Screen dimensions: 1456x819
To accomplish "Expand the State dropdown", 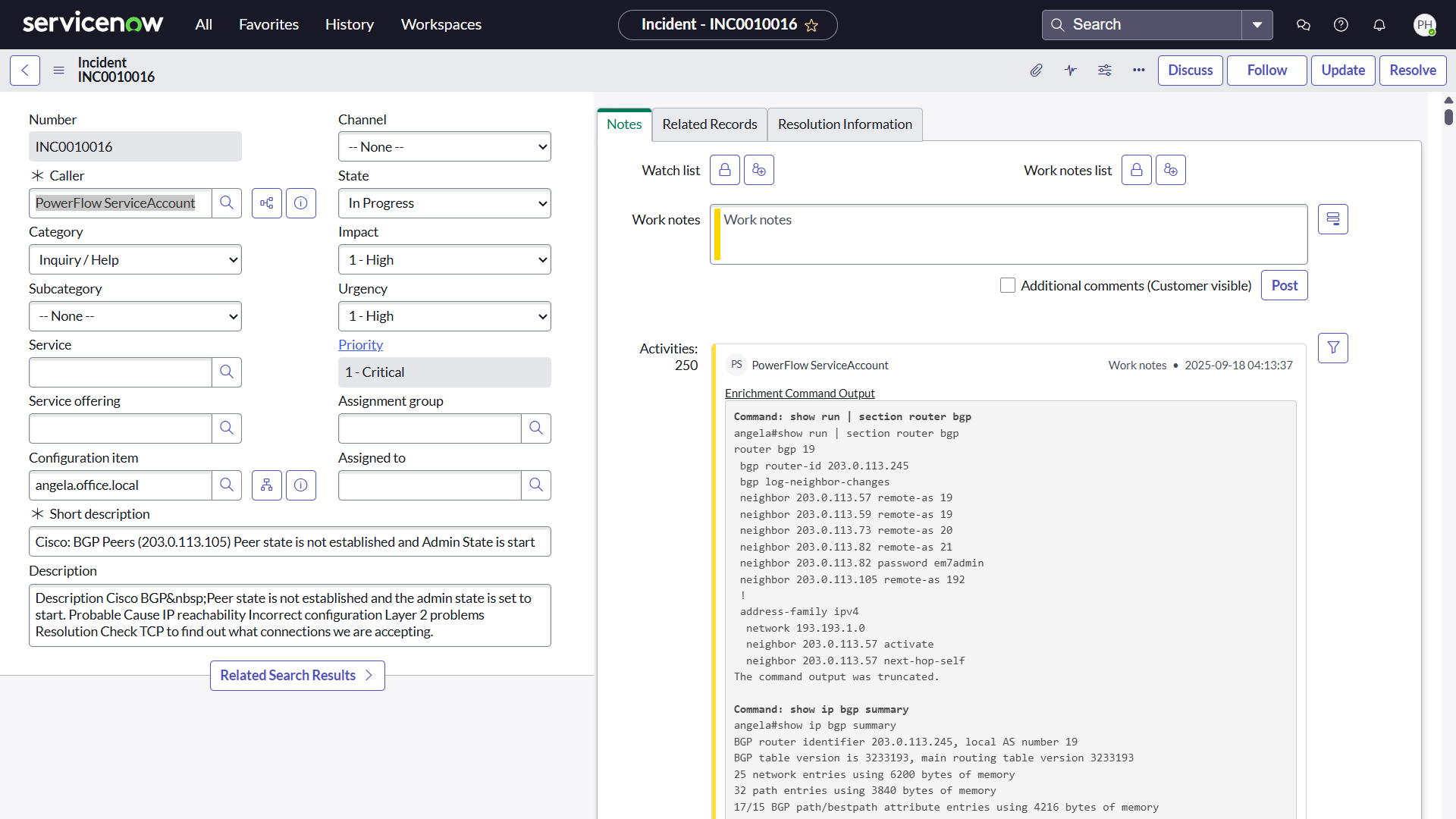I will [x=444, y=203].
